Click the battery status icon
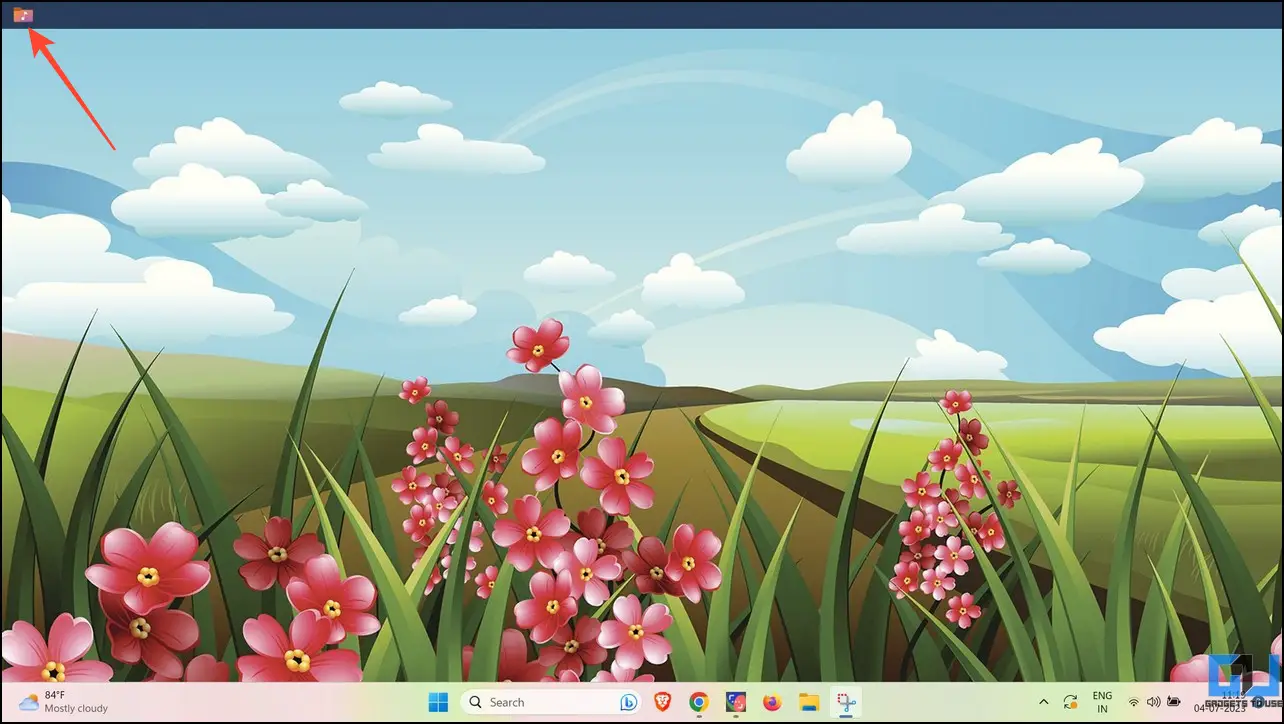 [1172, 702]
